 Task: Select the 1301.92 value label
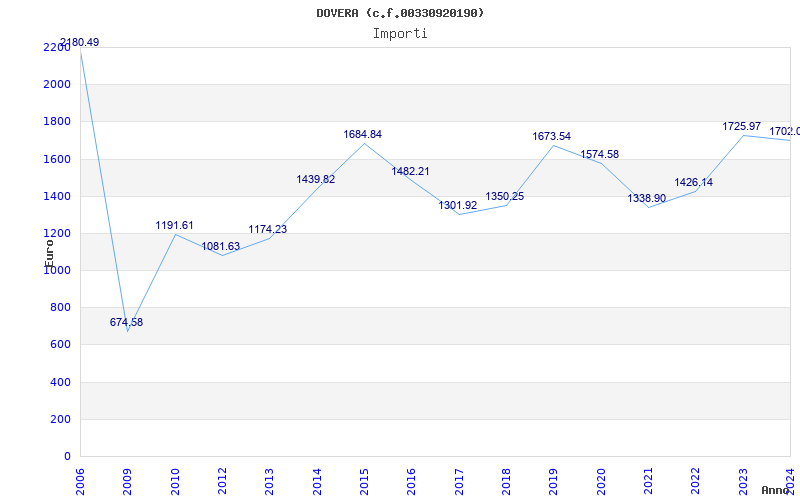click(458, 206)
